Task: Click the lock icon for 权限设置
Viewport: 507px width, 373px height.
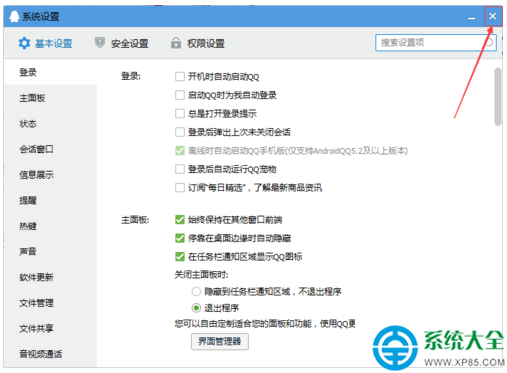Action: pyautogui.click(x=176, y=43)
